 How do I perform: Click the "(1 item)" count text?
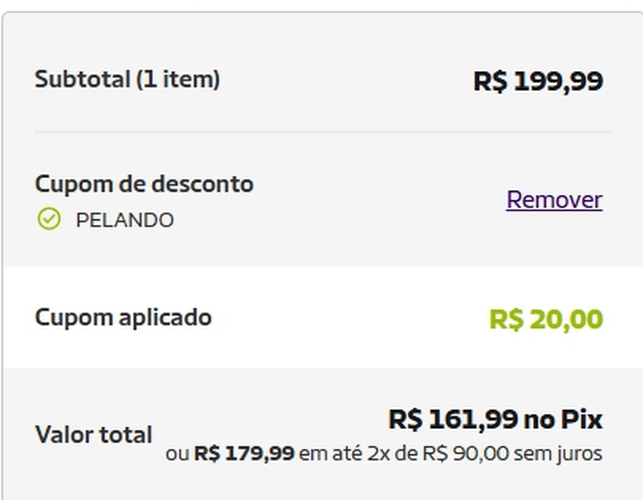click(178, 79)
